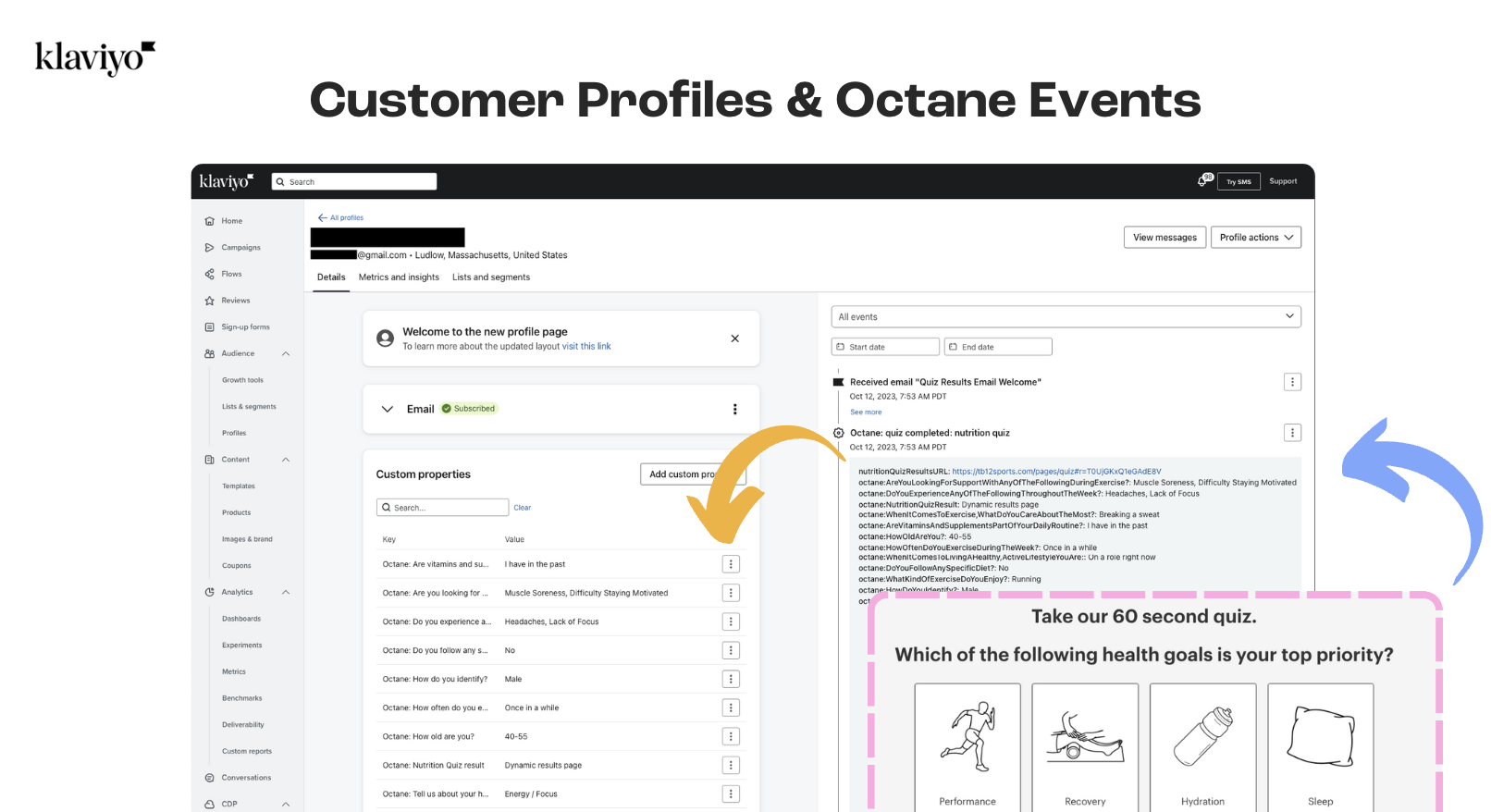This screenshot has width=1491, height=812.
Task: Open options for 'How old are you?' property
Action: pos(731,736)
